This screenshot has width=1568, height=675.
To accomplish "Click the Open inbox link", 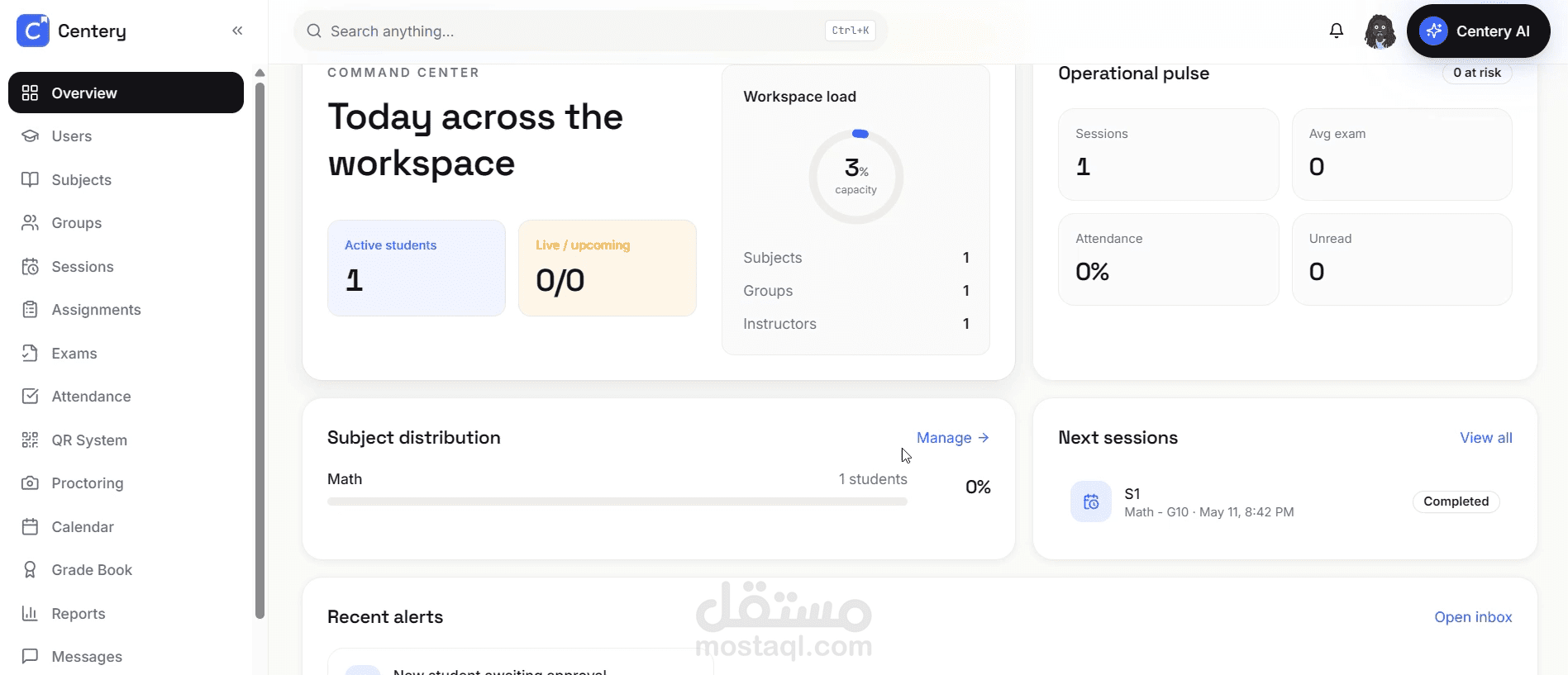I will tap(1473, 616).
